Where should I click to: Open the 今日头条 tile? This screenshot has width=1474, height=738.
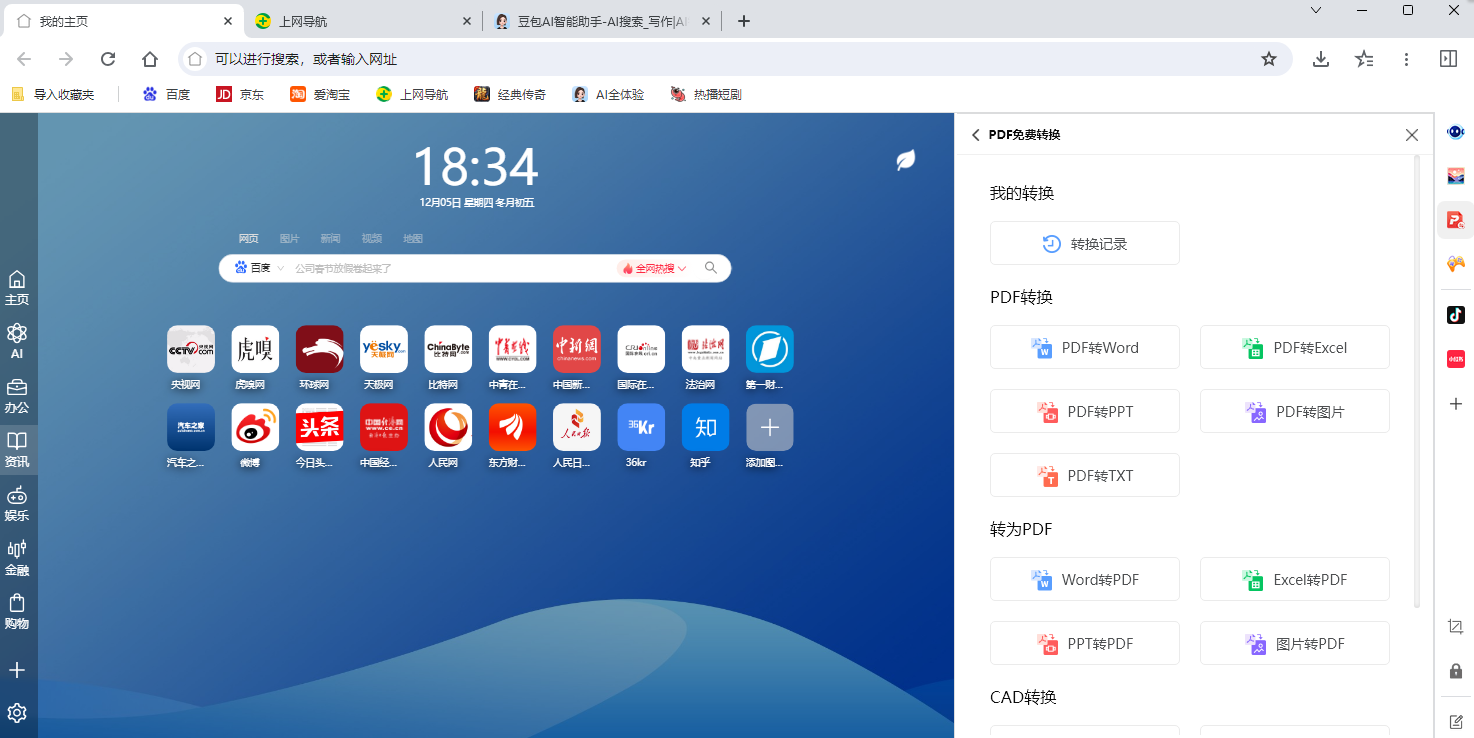coord(319,427)
